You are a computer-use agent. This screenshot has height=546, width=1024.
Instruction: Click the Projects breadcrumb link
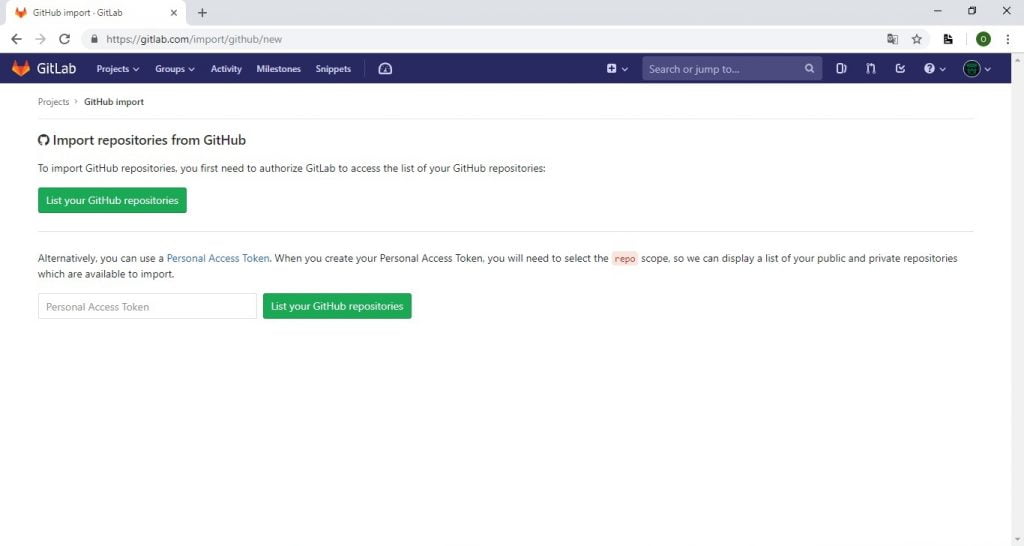[x=54, y=102]
